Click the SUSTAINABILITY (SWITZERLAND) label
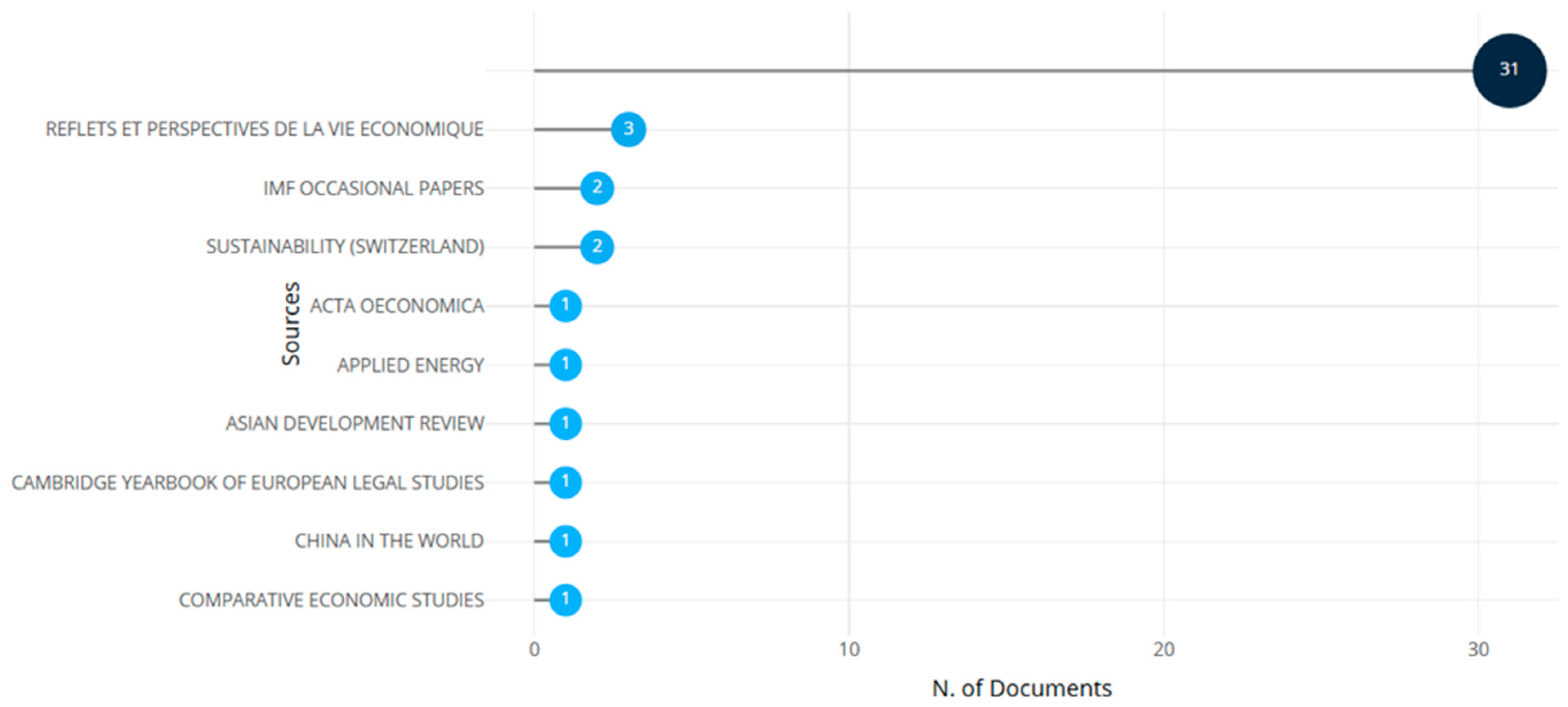This screenshot has height=707, width=1568. 344,246
